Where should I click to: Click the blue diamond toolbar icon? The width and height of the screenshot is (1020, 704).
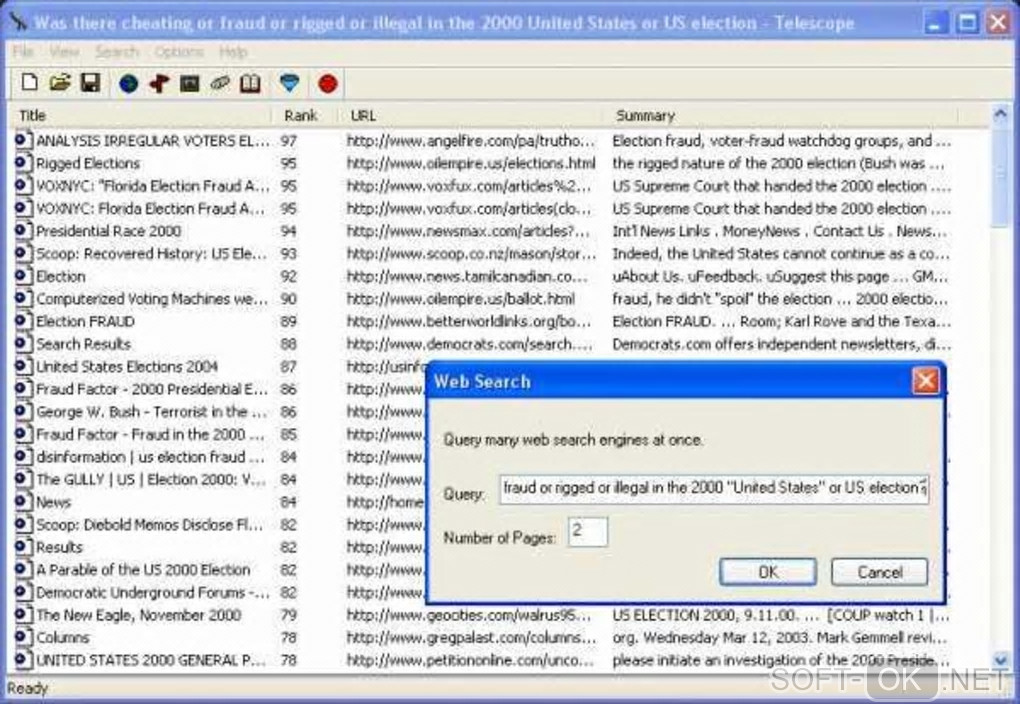[289, 83]
